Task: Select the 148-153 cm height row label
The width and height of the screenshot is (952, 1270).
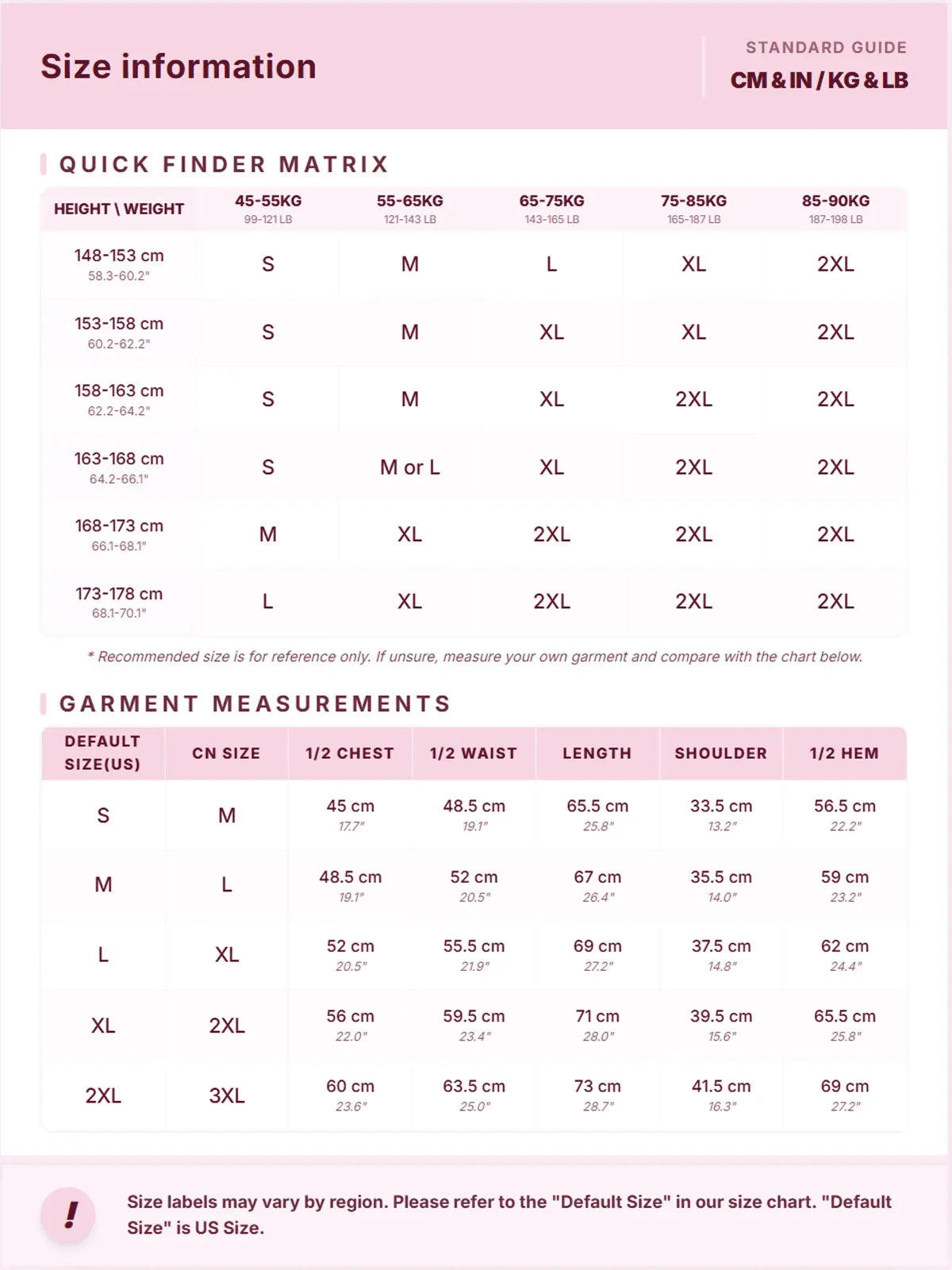Action: 119,264
